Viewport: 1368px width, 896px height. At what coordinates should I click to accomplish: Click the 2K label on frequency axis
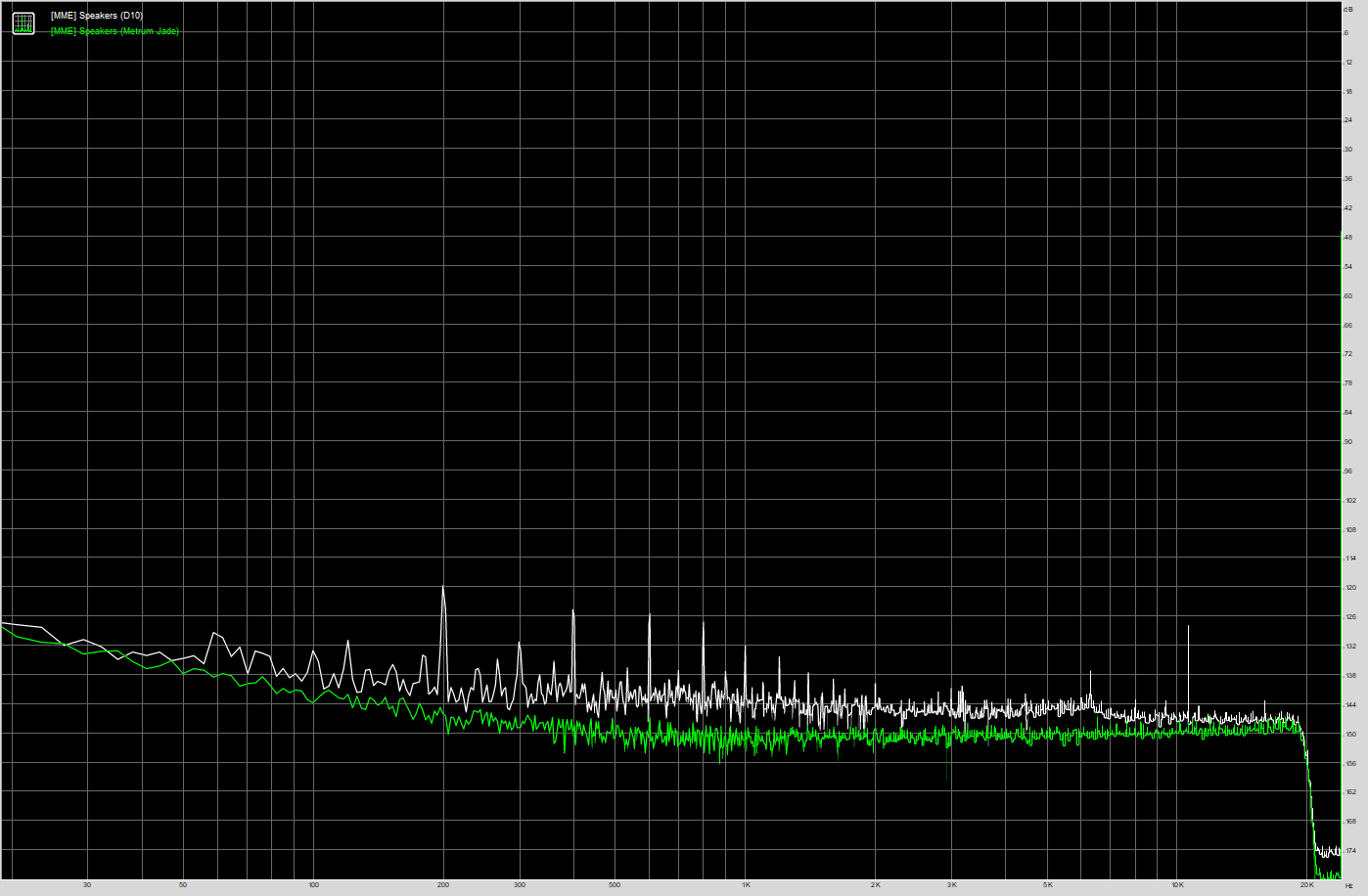[876, 885]
